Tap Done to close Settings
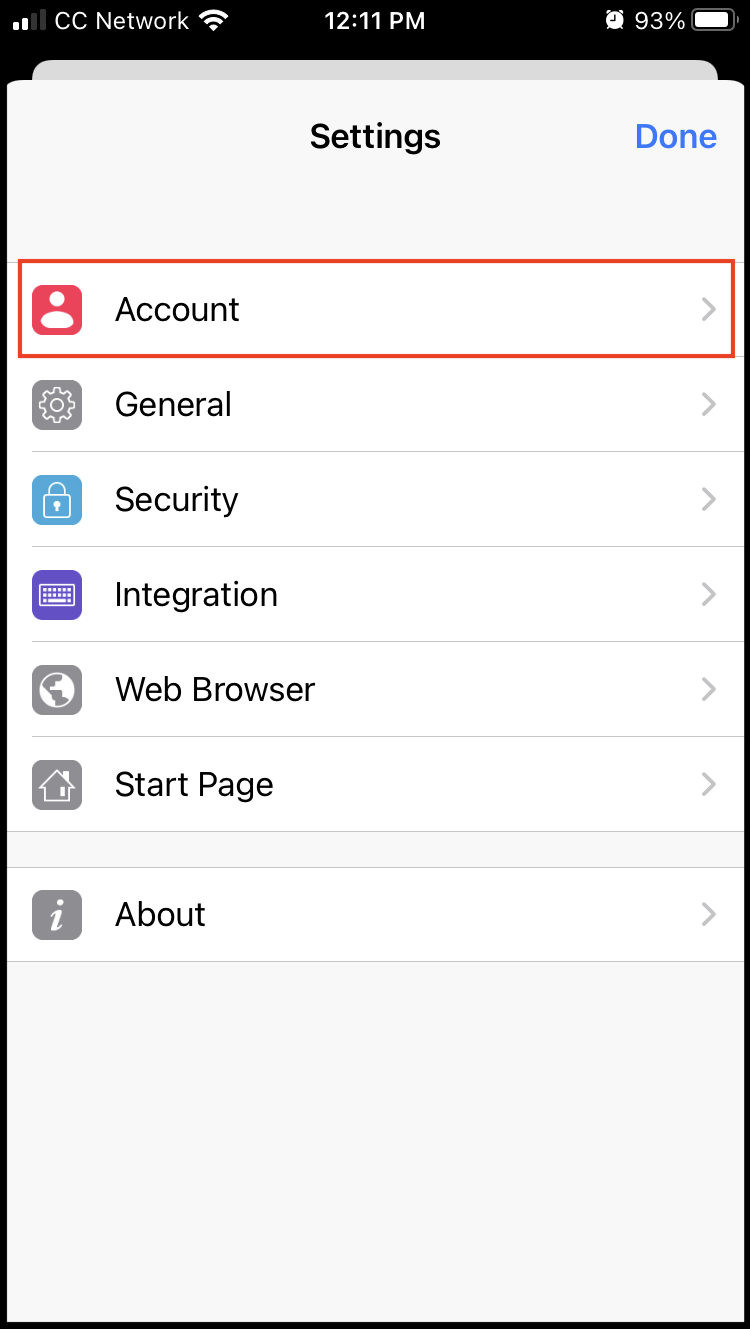The width and height of the screenshot is (750, 1329). click(x=676, y=136)
